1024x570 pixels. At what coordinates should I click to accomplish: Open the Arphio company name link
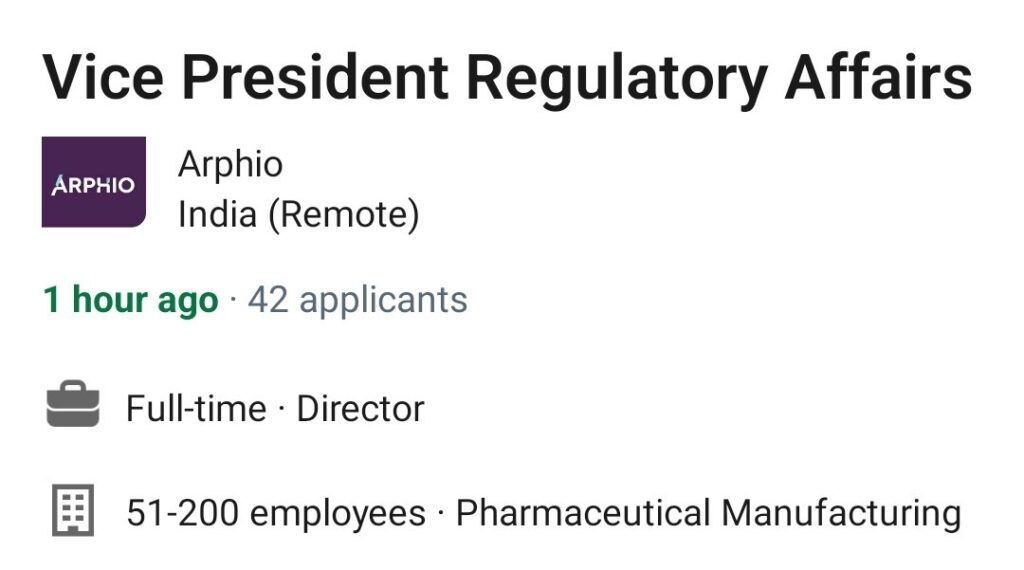231,163
